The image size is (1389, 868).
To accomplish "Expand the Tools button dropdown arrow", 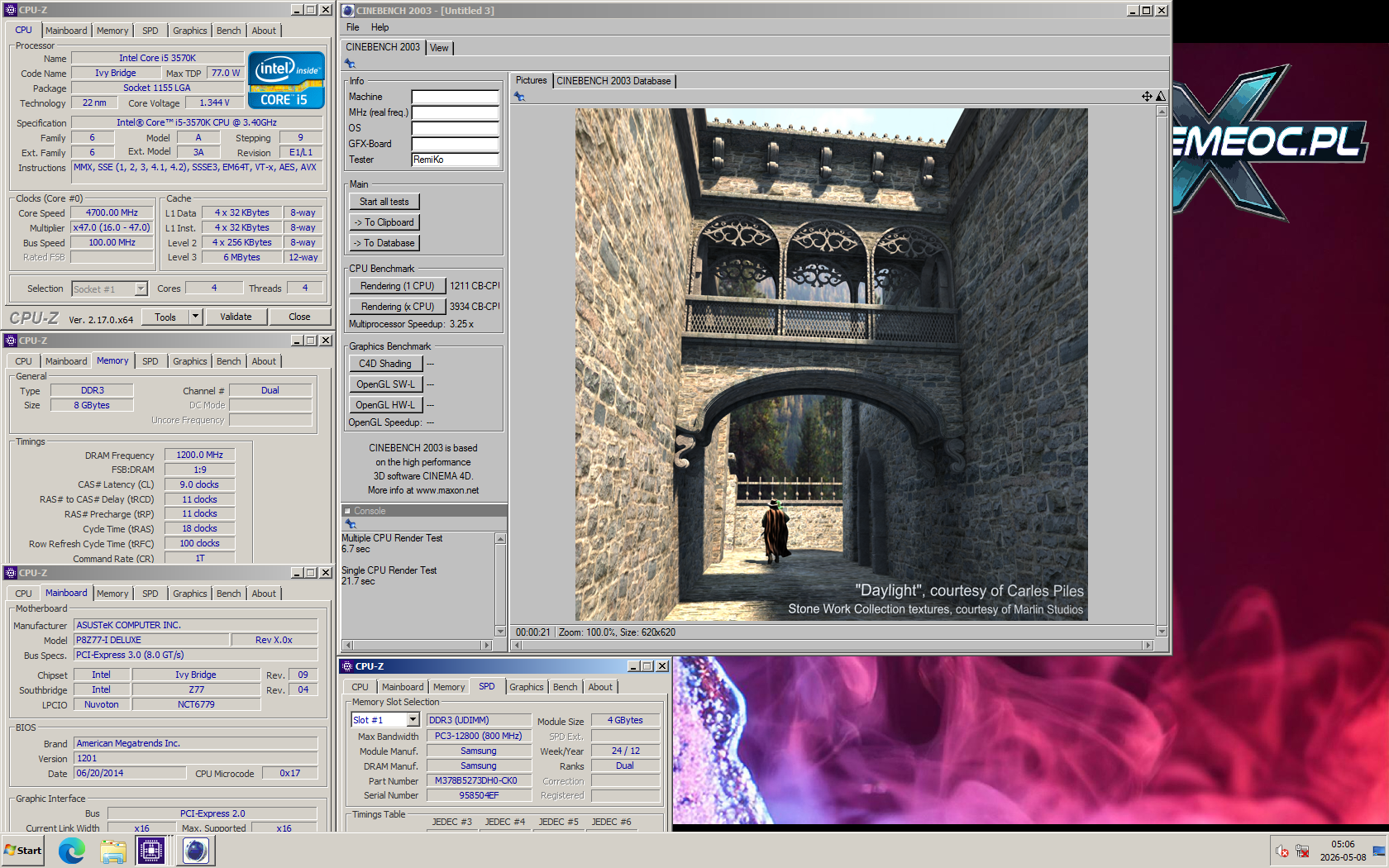I will [x=196, y=317].
